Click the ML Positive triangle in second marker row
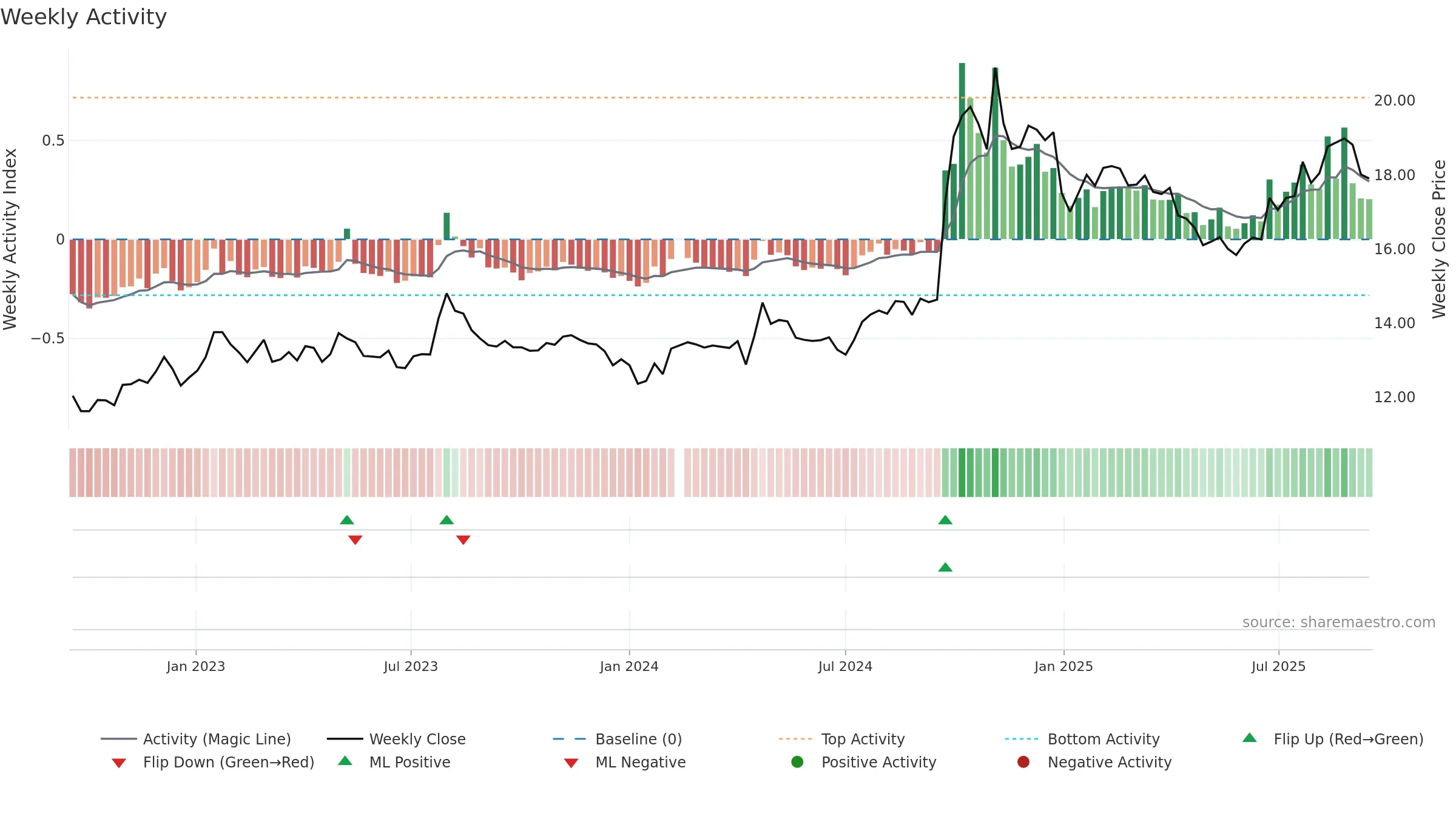This screenshot has width=1456, height=819. [x=945, y=567]
